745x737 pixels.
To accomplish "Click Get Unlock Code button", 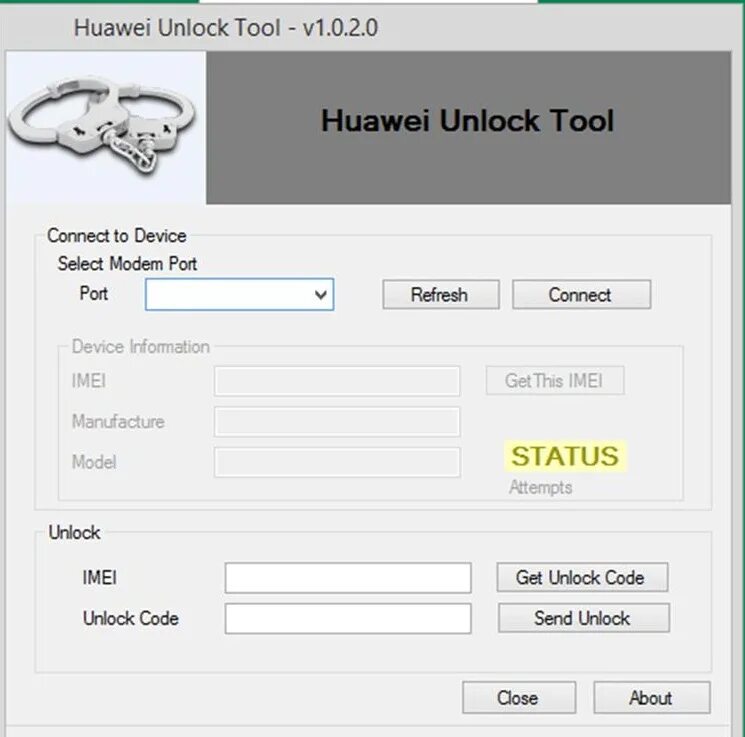I will [582, 577].
